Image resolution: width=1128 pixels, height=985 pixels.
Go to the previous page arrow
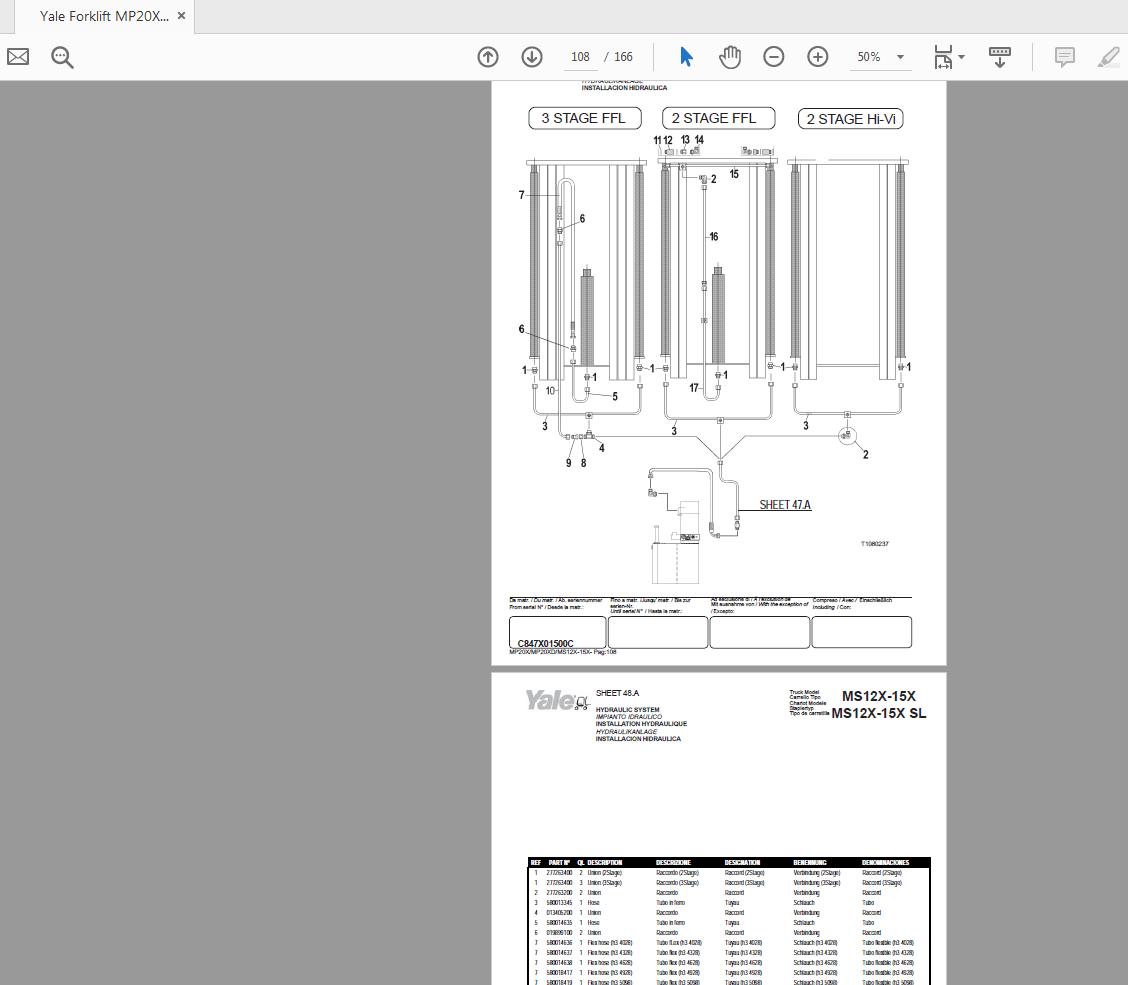click(488, 57)
